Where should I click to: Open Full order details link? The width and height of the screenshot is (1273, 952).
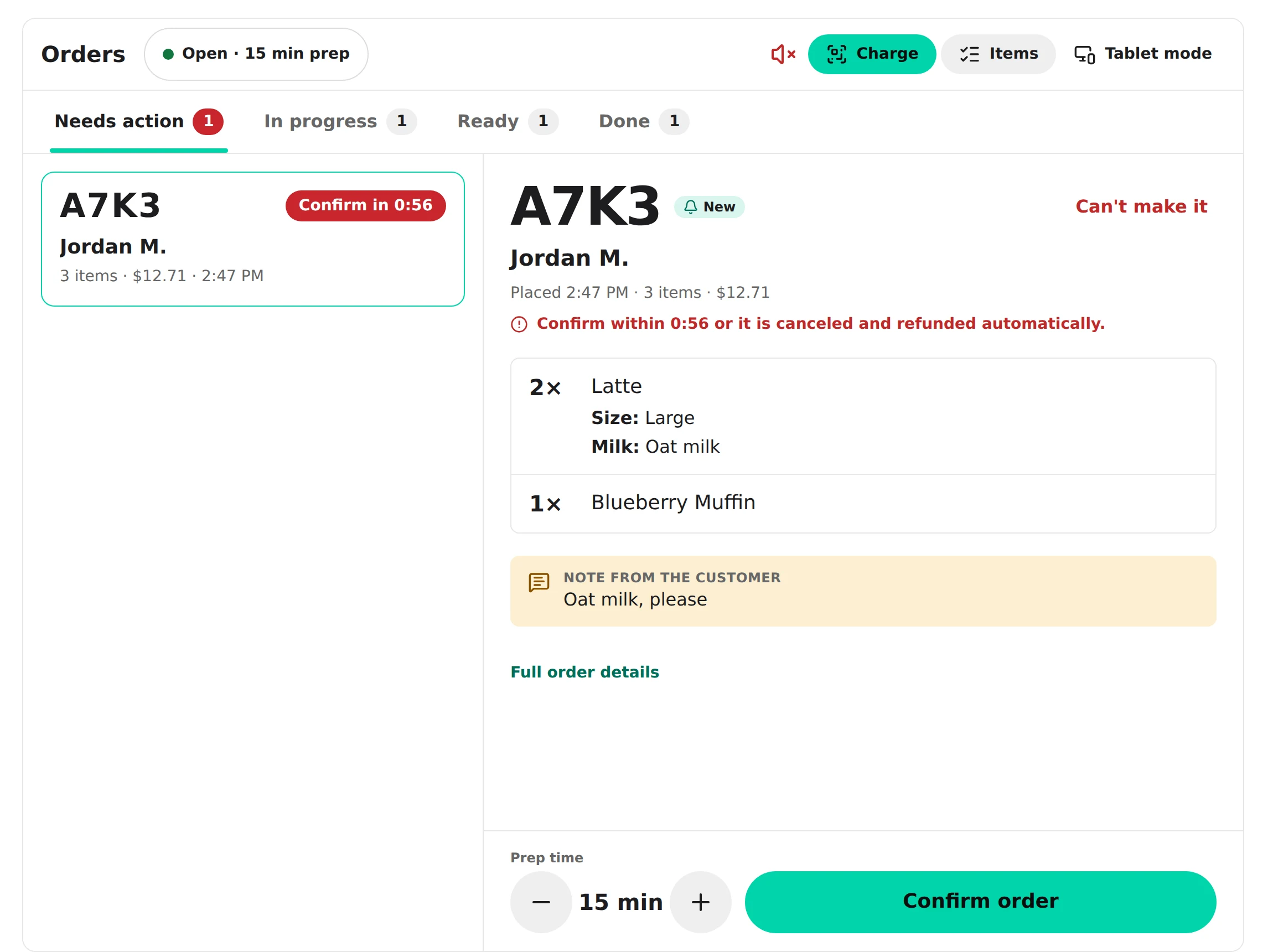coord(584,672)
